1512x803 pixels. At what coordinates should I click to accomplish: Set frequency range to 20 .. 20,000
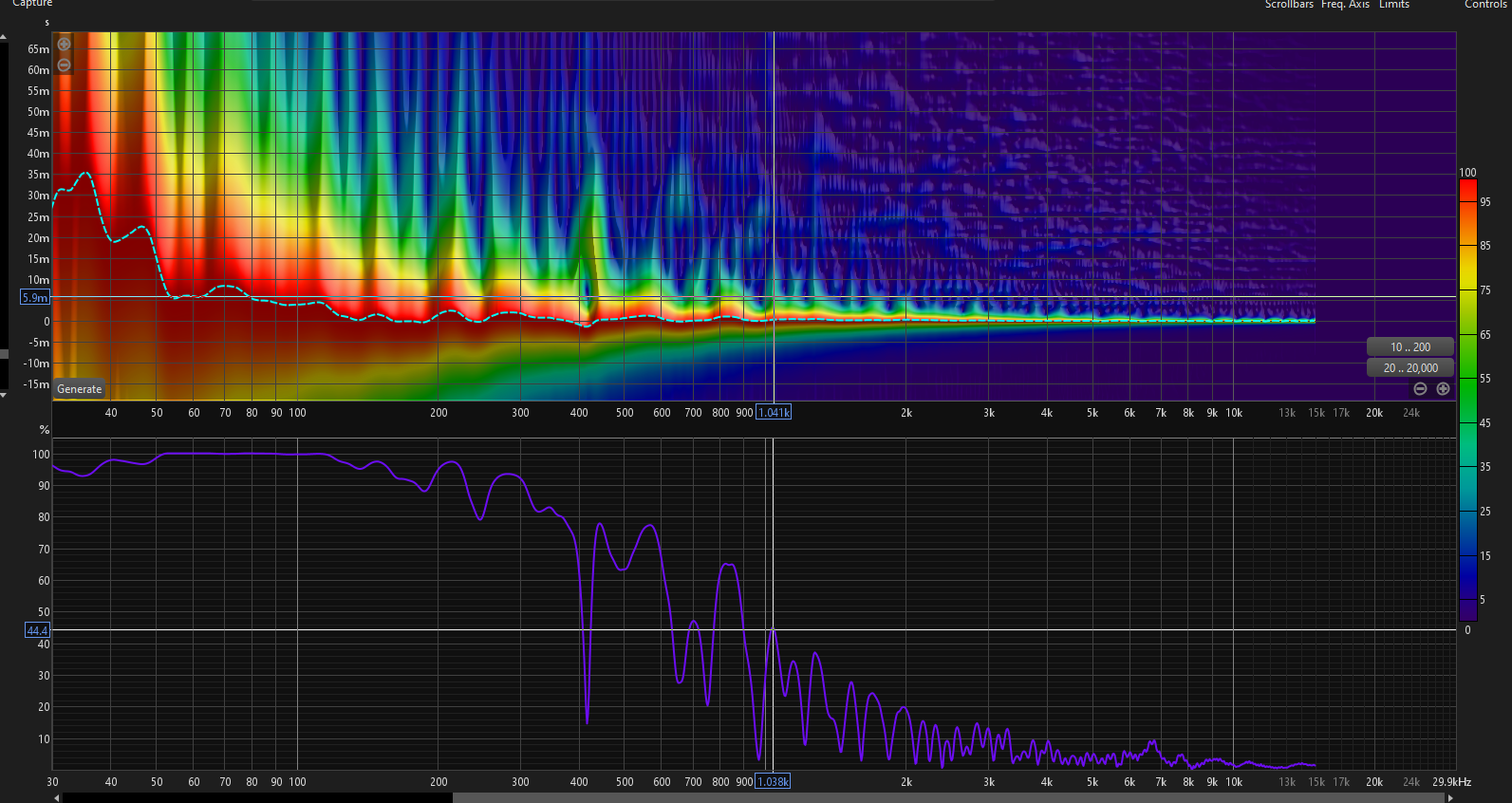tap(1409, 368)
